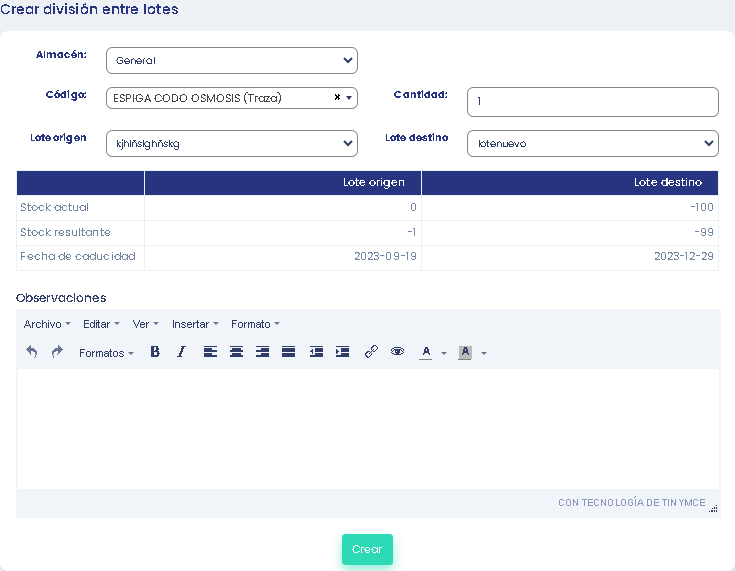
Task: Toggle bold formatting
Action: pyautogui.click(x=155, y=352)
